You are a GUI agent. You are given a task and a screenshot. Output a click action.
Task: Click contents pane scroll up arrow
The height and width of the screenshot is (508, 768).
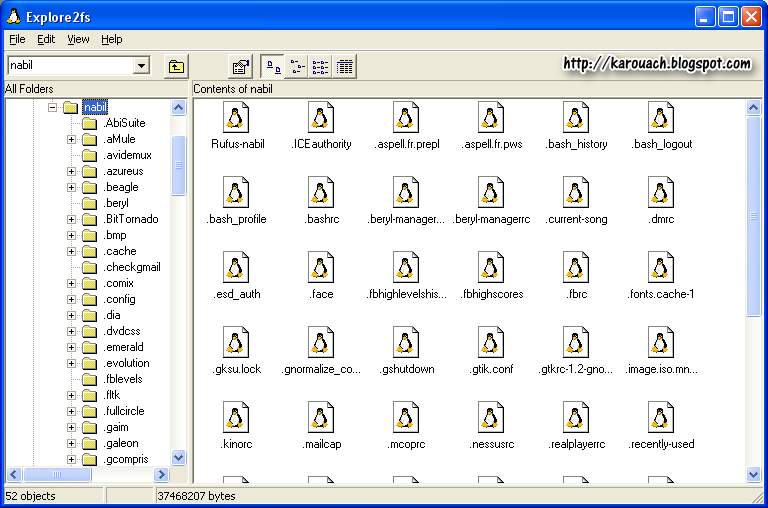(x=753, y=107)
